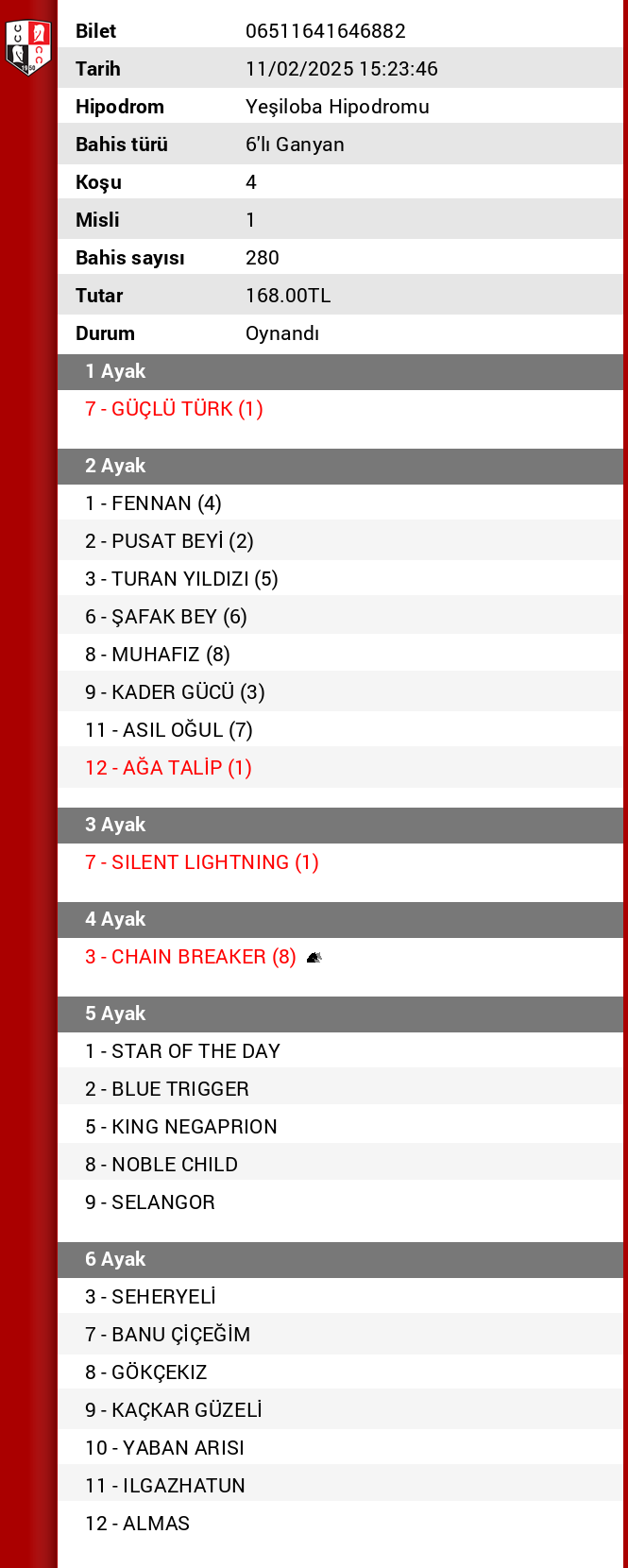Click the 8 - NOBLE CHILD row
This screenshot has width=628, height=1568.
[x=161, y=1165]
